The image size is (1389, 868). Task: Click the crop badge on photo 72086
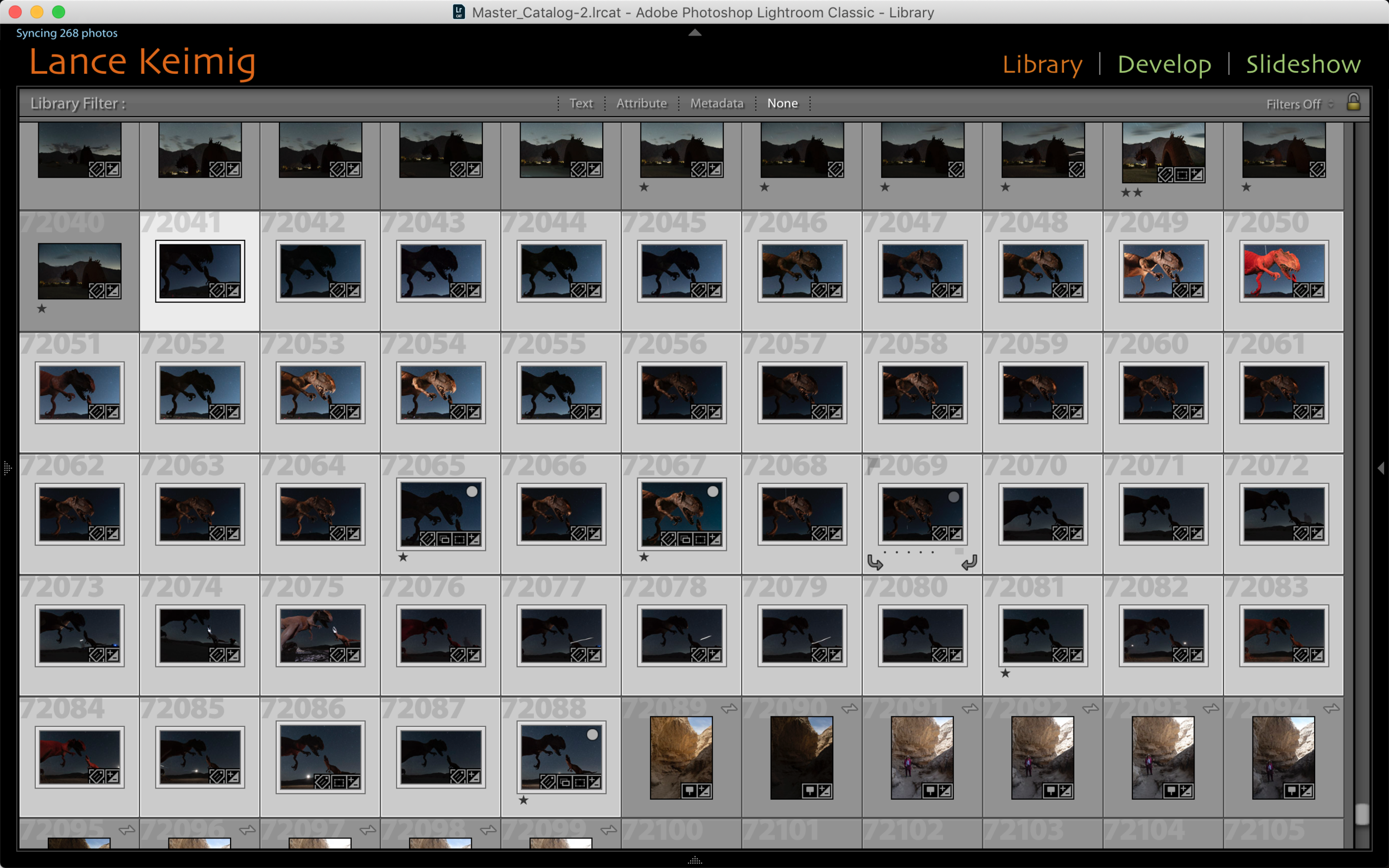pos(338,782)
